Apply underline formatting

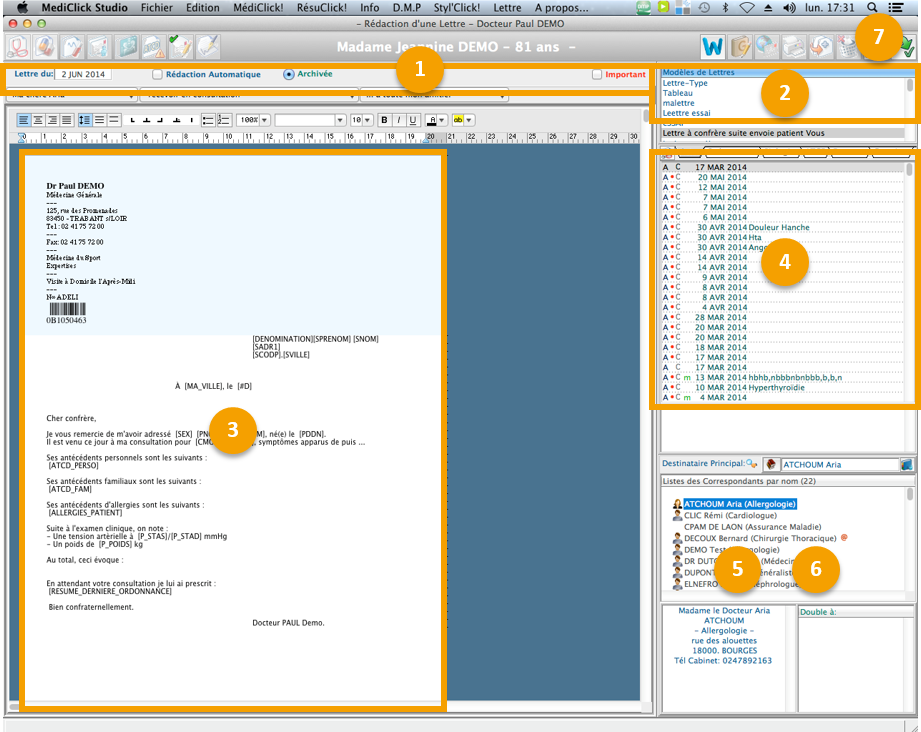point(412,120)
